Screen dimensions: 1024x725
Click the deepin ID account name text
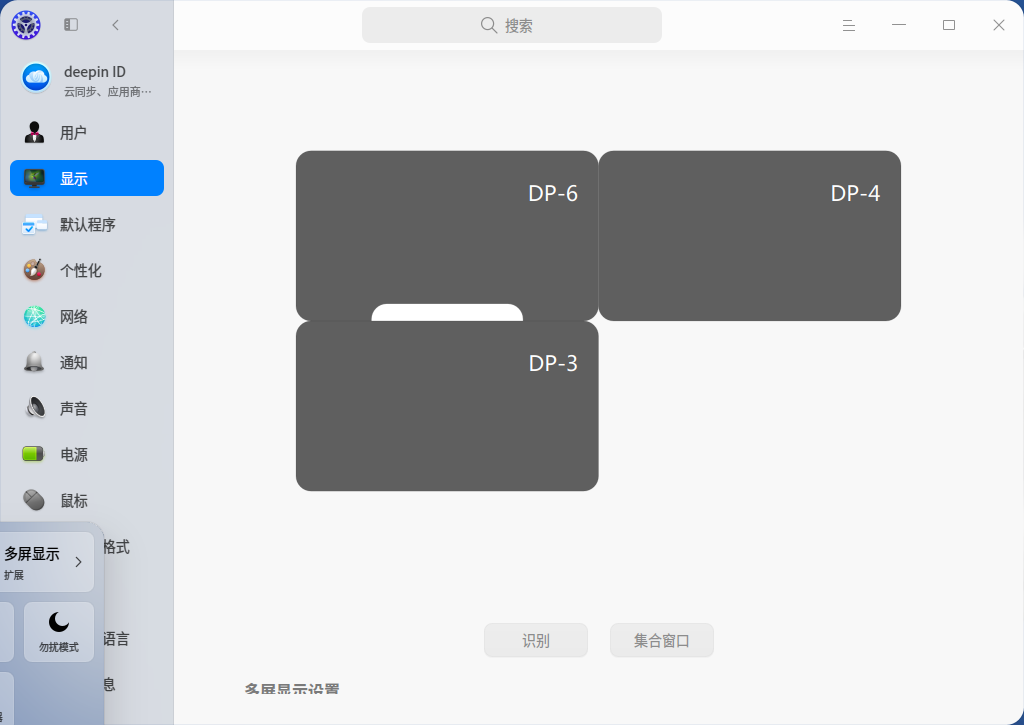(x=95, y=72)
